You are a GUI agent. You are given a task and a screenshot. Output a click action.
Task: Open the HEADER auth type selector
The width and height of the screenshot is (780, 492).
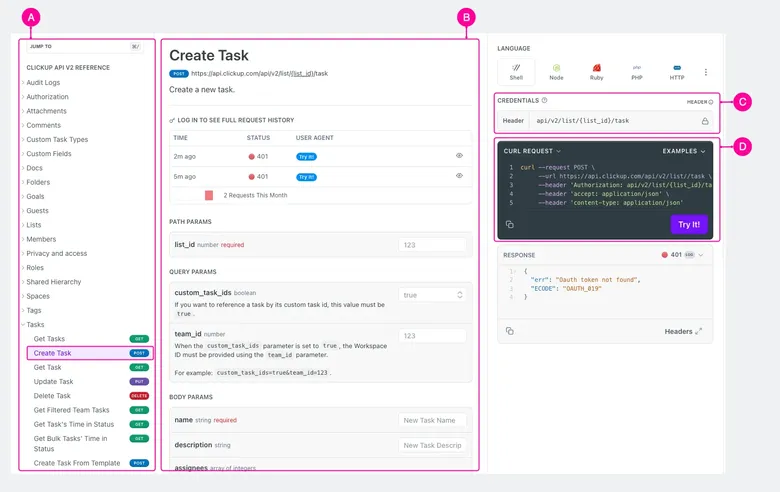[700, 102]
